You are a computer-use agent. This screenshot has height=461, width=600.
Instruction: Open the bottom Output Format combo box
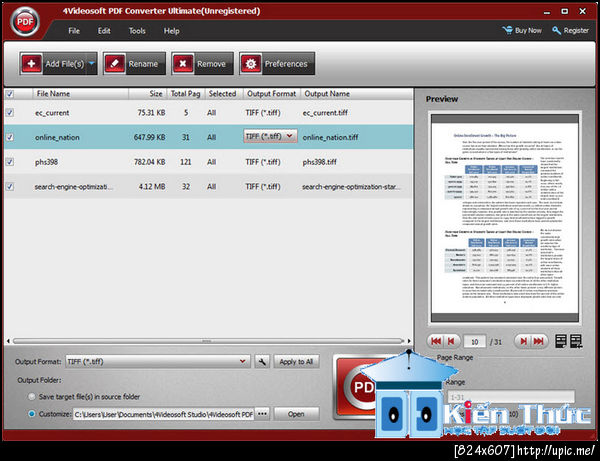(x=158, y=362)
